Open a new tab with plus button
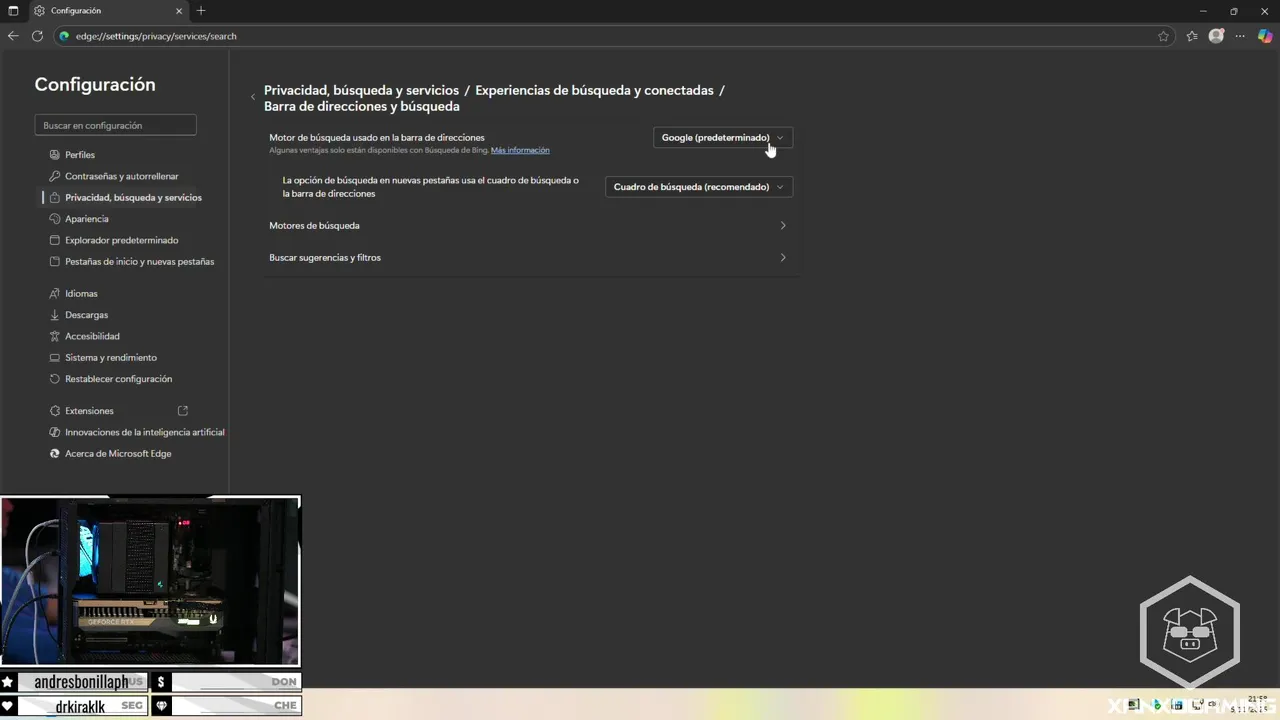The width and height of the screenshot is (1280, 720). point(201,11)
